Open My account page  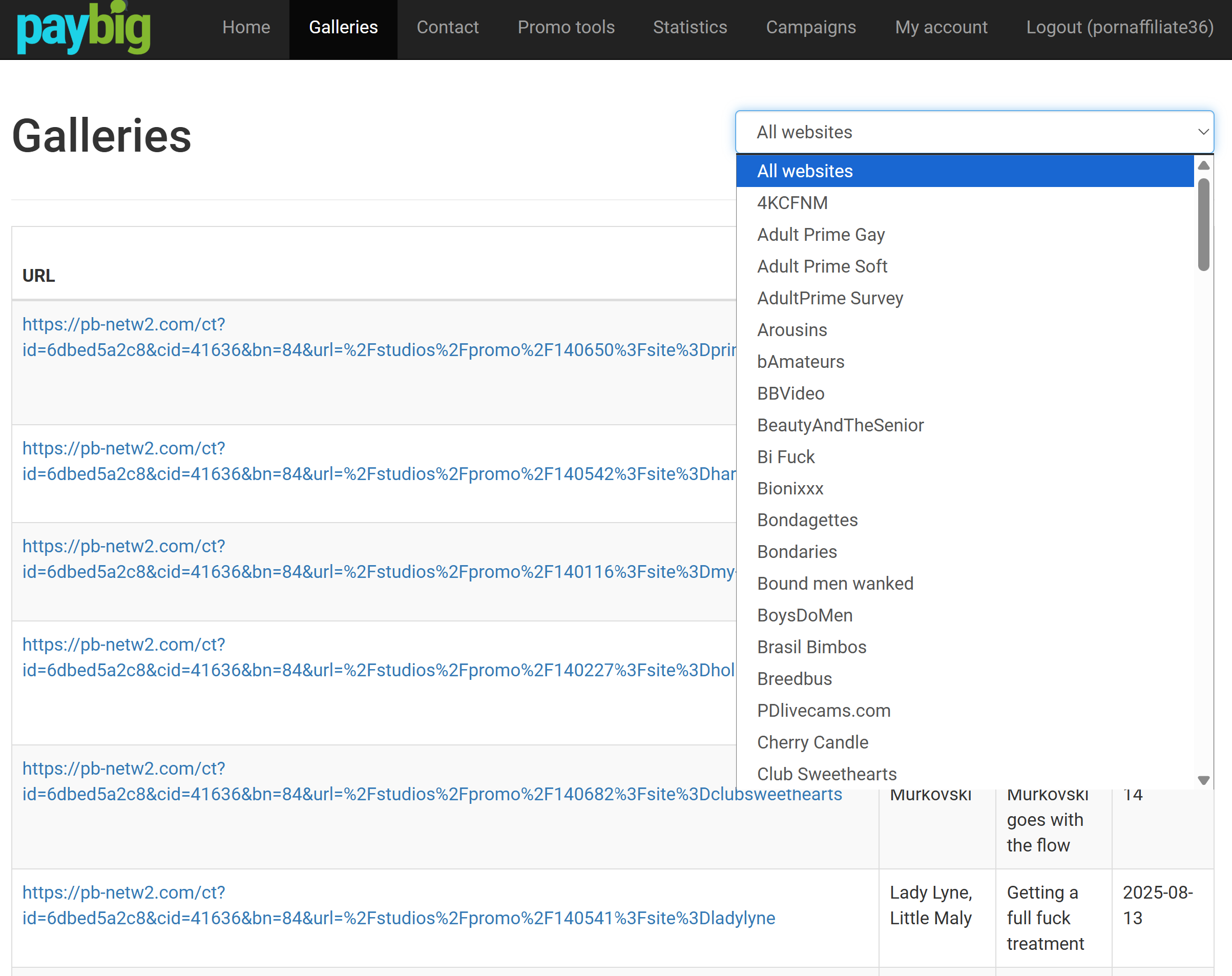941,28
